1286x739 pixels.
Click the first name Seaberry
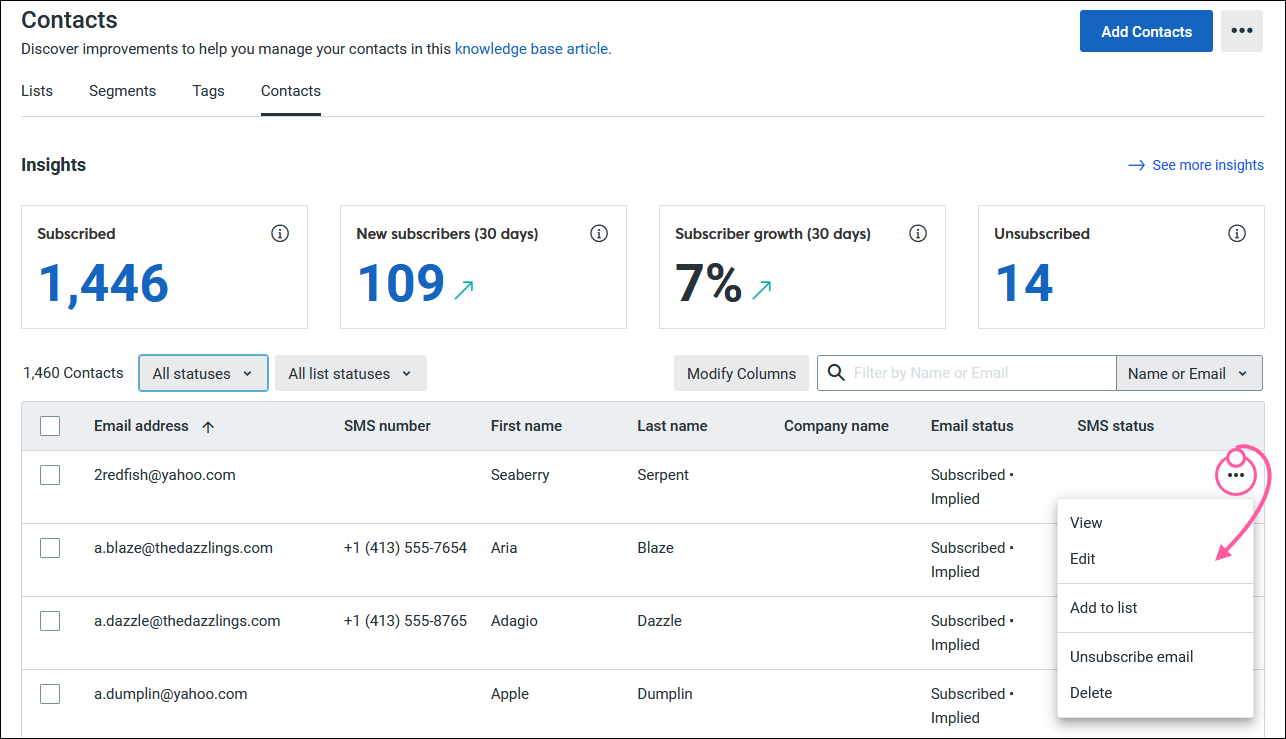520,475
